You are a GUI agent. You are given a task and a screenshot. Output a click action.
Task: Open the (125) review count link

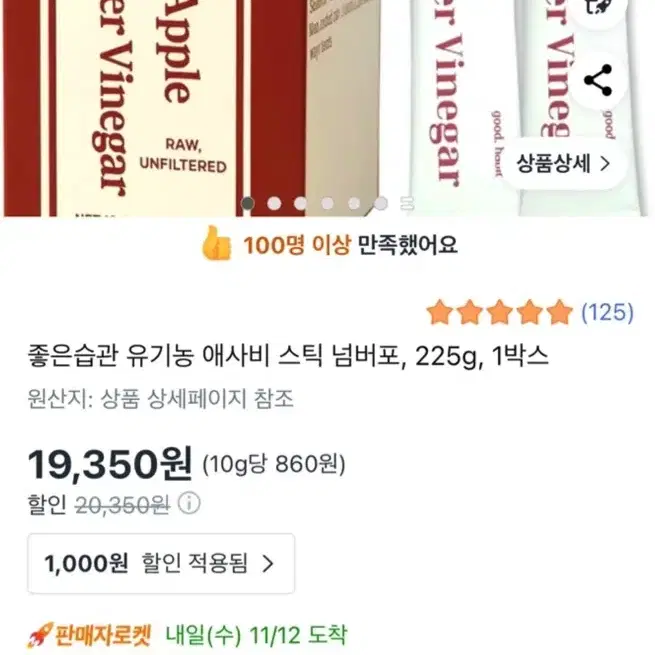click(x=608, y=312)
